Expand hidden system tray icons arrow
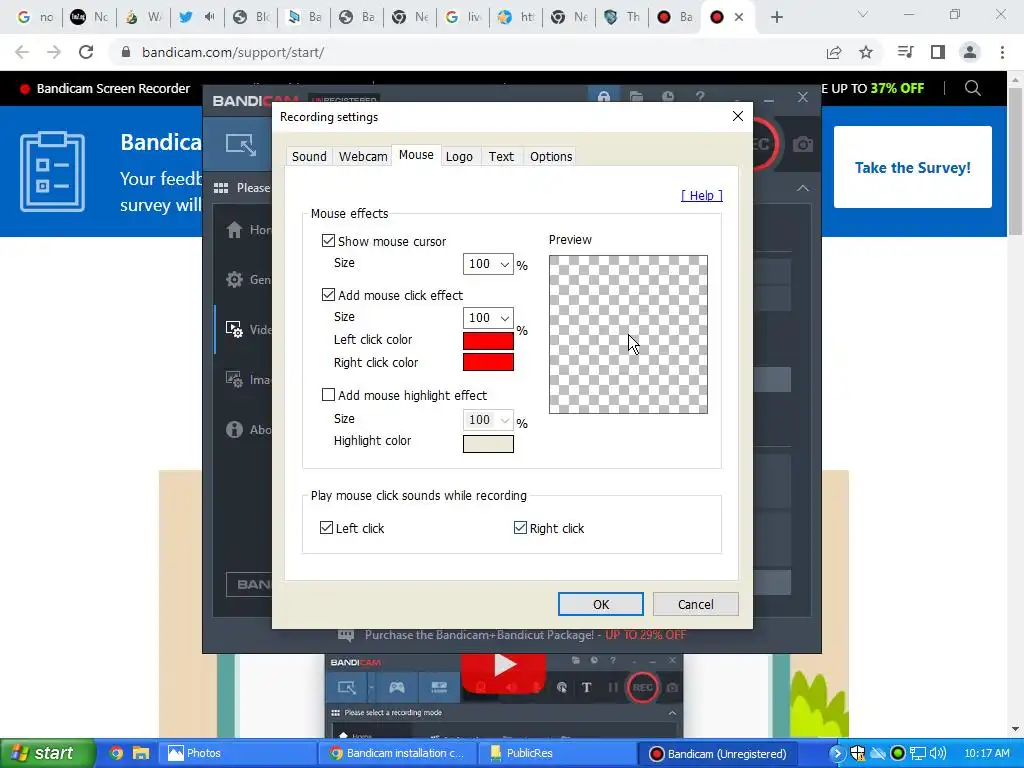This screenshot has width=1024, height=768. [x=837, y=753]
